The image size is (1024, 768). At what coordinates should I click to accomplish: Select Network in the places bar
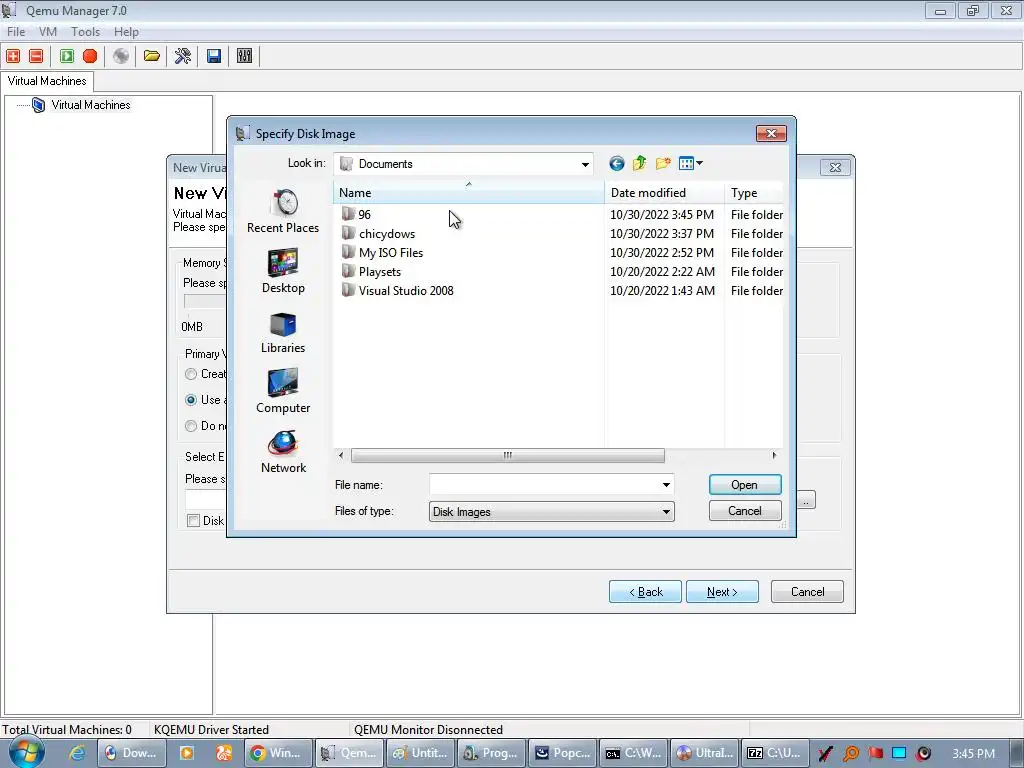(x=283, y=451)
